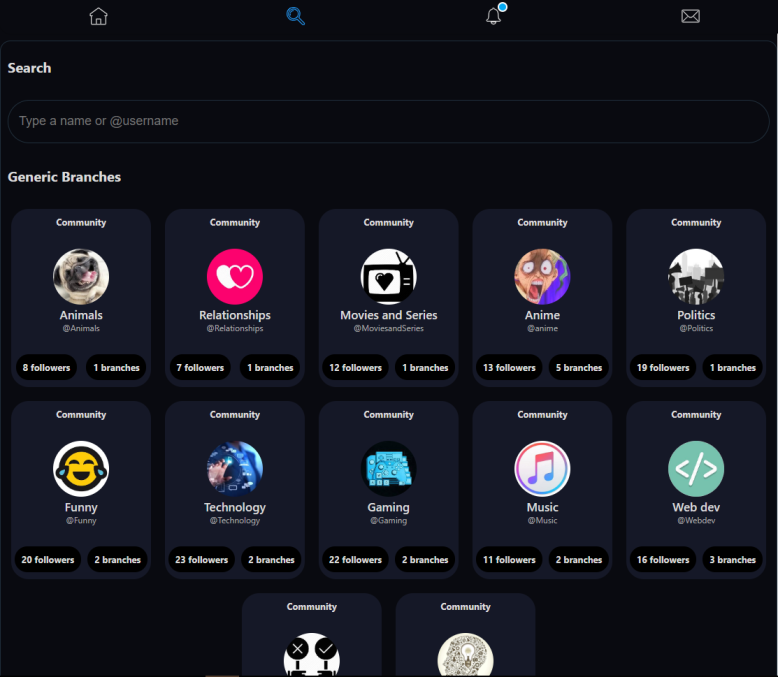View Web dev 16 followers
778x677 pixels.
click(663, 560)
